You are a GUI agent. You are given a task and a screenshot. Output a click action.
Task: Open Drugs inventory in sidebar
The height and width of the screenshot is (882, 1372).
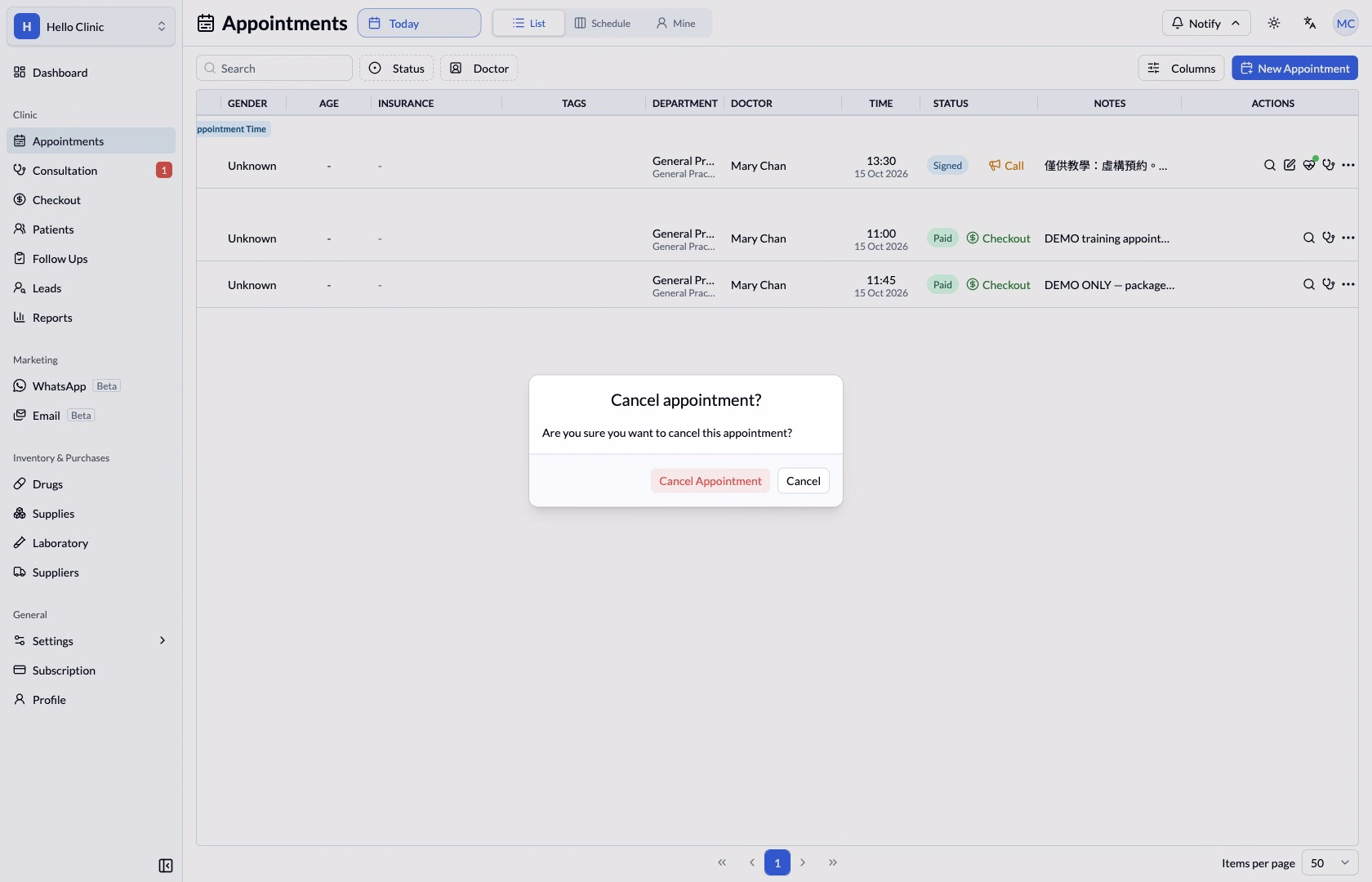click(x=91, y=484)
